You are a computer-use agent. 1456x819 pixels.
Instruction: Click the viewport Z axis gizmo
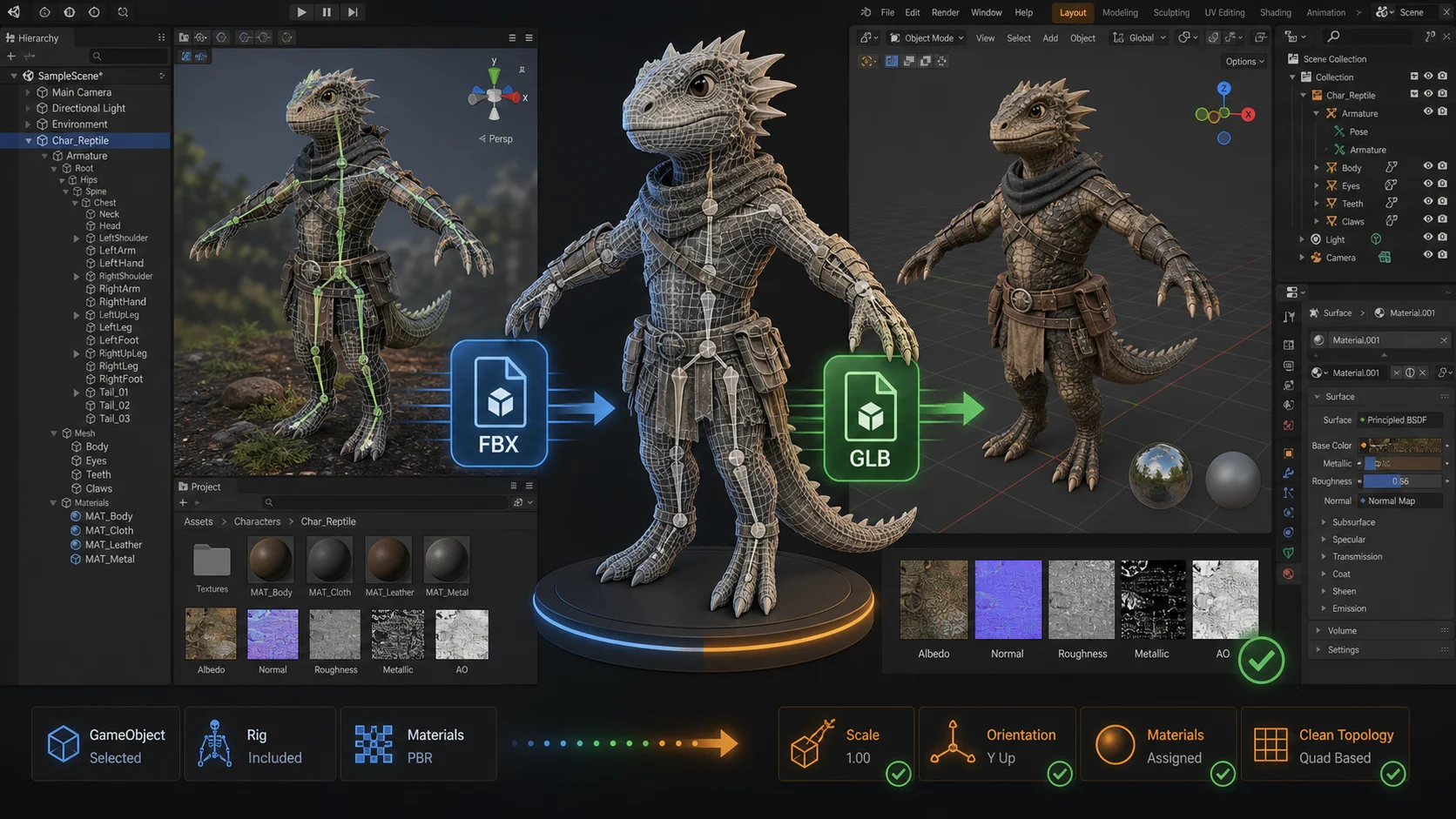(x=1223, y=89)
